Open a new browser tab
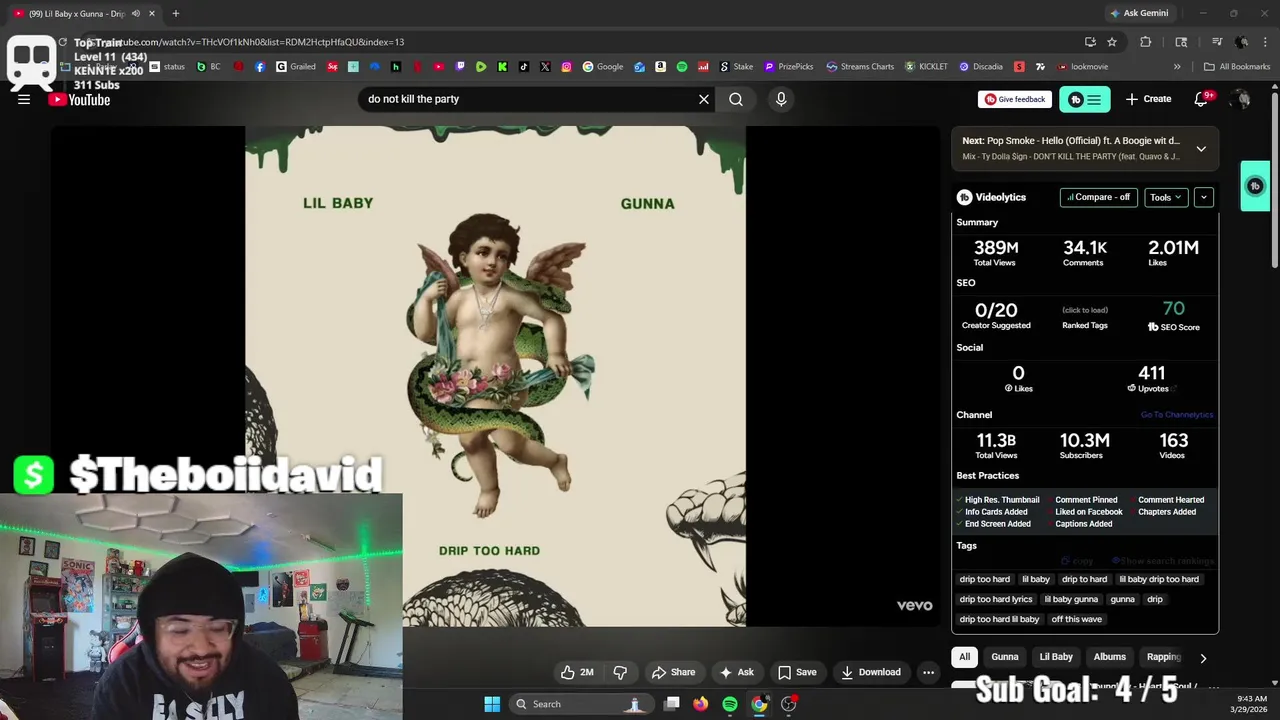This screenshot has height=720, width=1280. coord(176,13)
